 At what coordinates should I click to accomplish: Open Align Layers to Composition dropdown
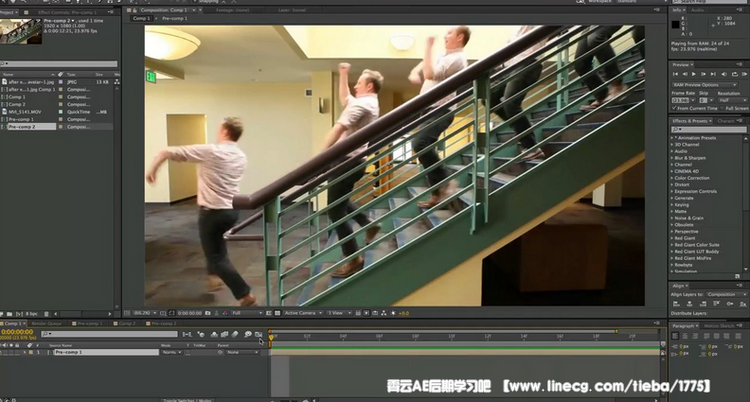pyautogui.click(x=727, y=294)
